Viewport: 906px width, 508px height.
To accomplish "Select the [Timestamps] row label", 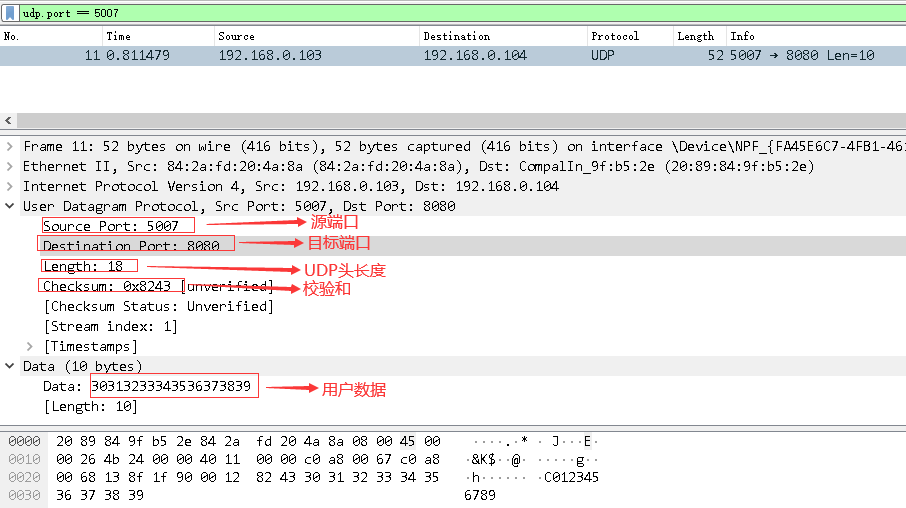I will [x=91, y=346].
